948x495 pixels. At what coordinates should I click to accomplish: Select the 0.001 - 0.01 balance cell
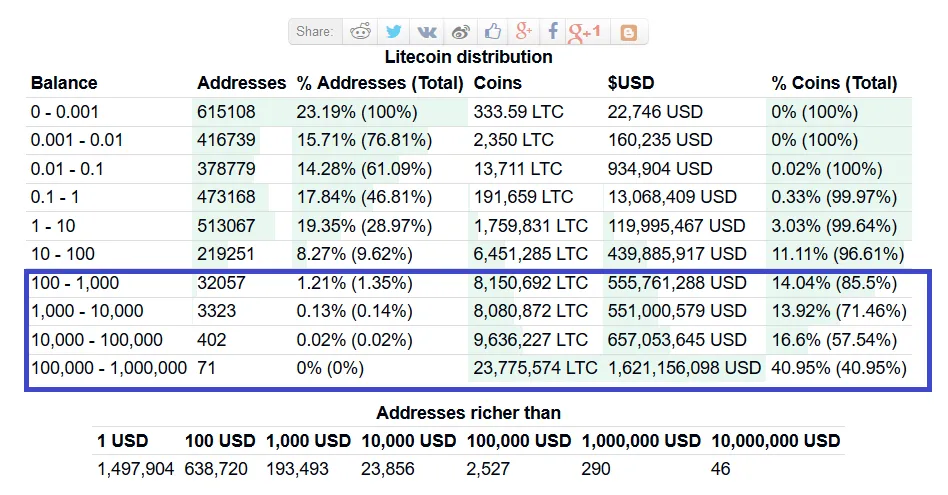(x=77, y=140)
